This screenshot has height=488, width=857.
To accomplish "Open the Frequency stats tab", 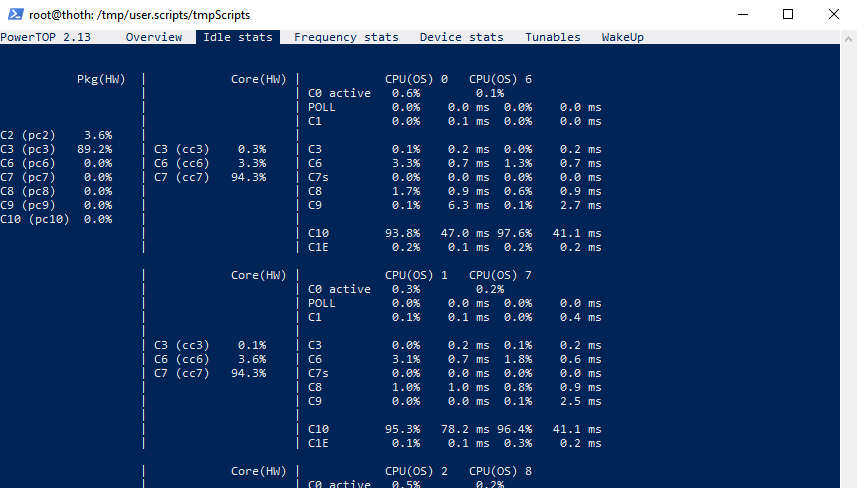I will (346, 37).
